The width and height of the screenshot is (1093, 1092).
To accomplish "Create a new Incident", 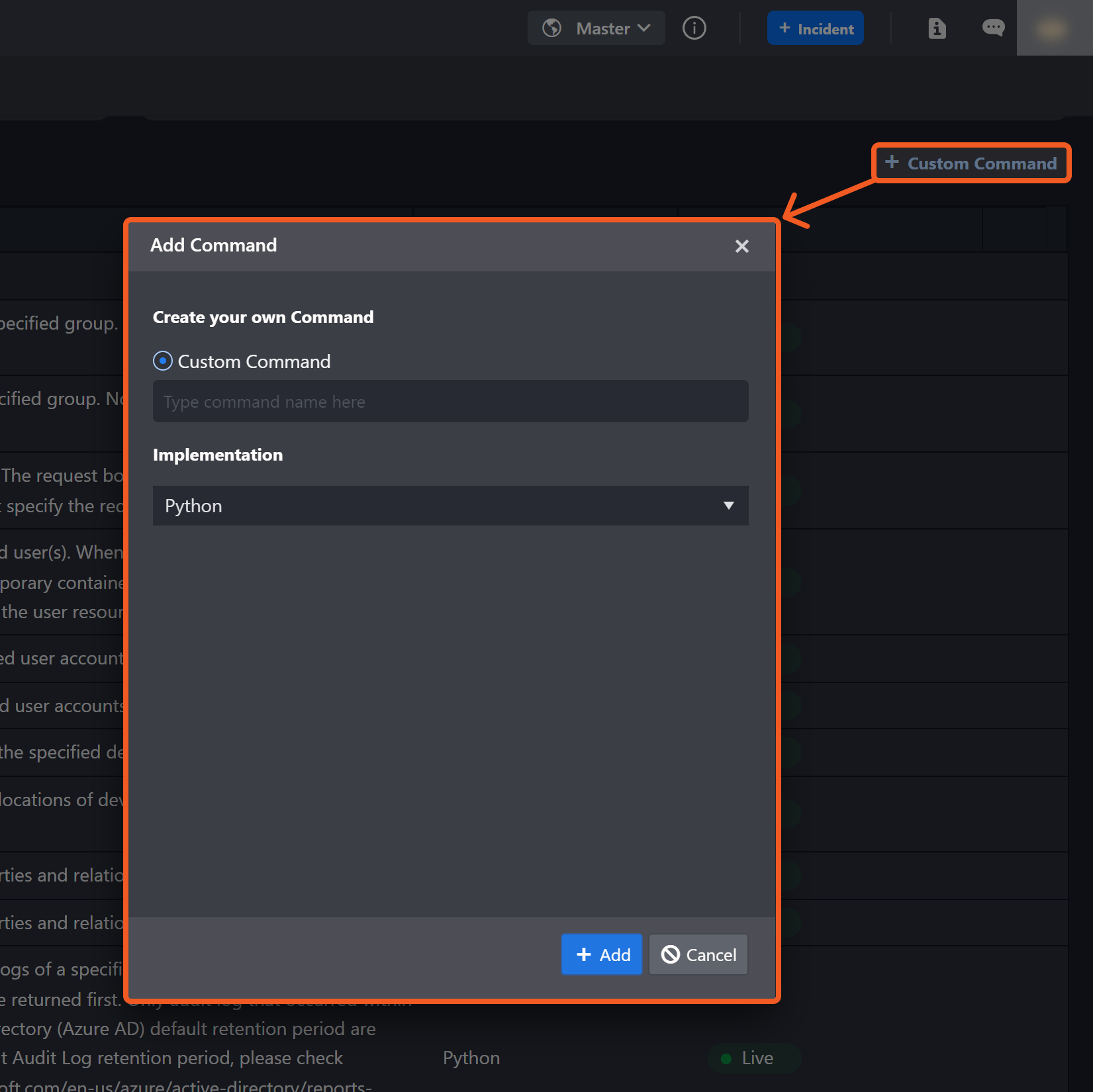I will [815, 28].
